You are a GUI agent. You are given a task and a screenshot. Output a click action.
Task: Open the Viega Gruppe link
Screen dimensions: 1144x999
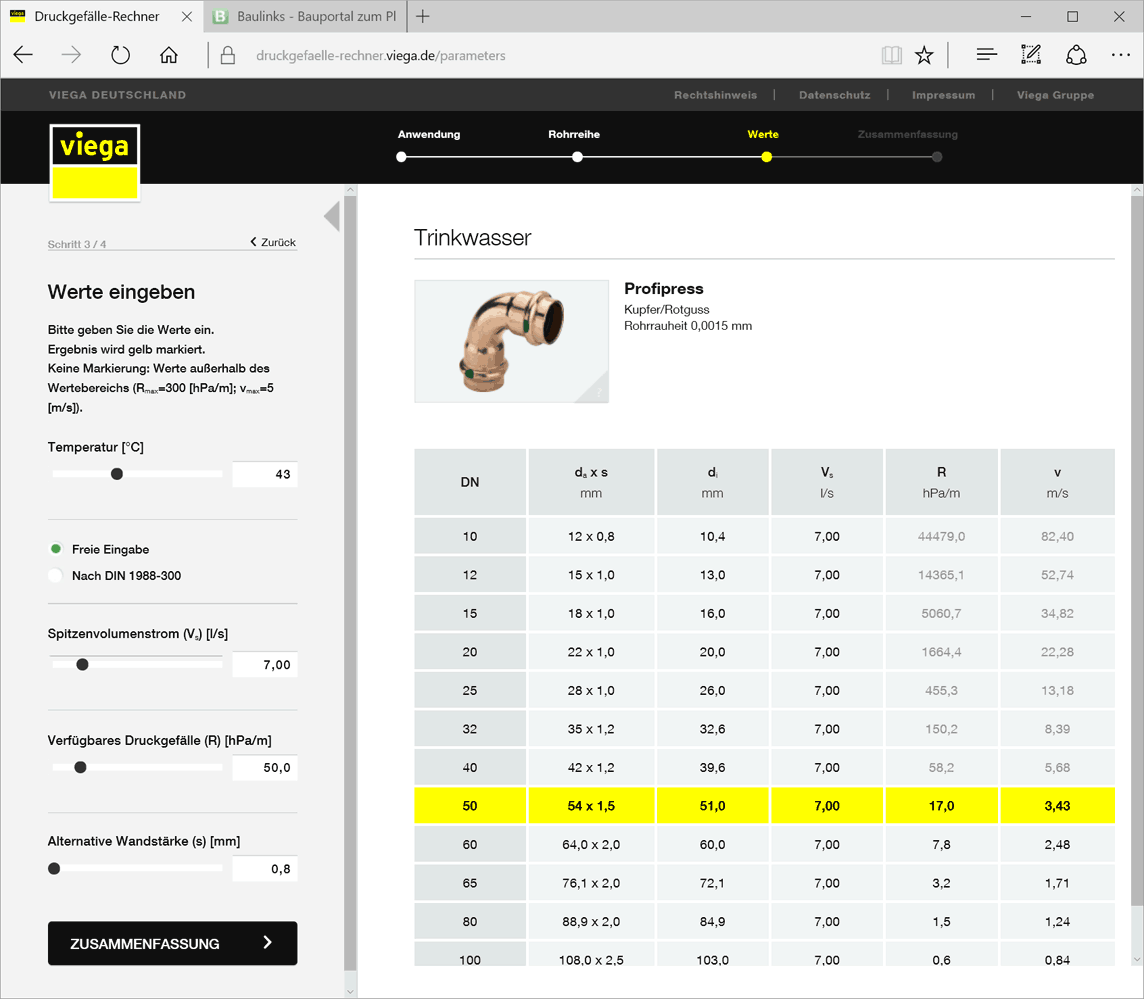[x=1055, y=95]
